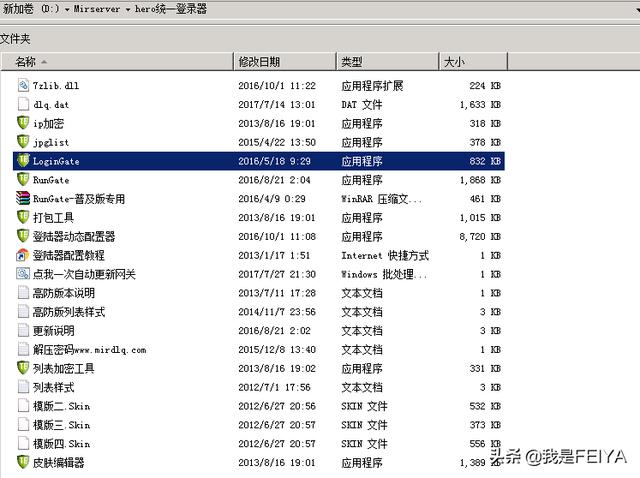640x478 pixels.
Task: Click the 应用程序扩展 type cell
Action: (372, 86)
